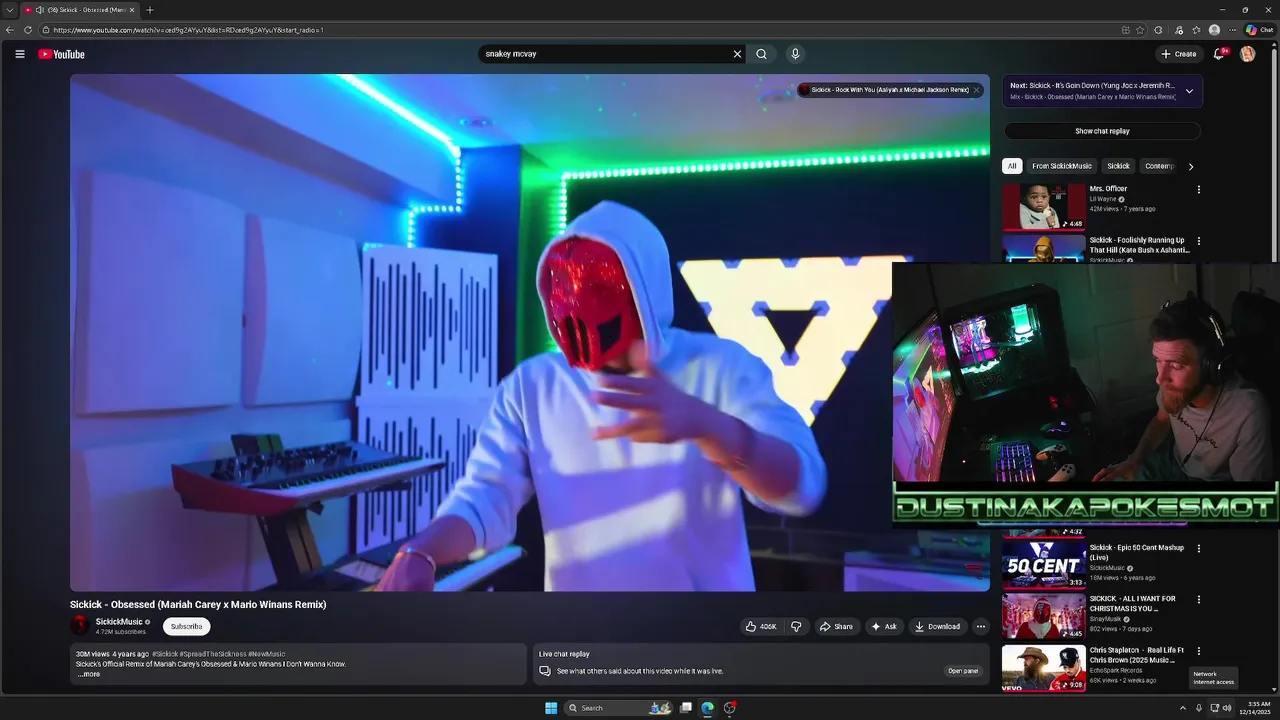Image resolution: width=1280 pixels, height=720 pixels.
Task: Open Chris Stapleton Real Life thumbnail
Action: 1044,668
